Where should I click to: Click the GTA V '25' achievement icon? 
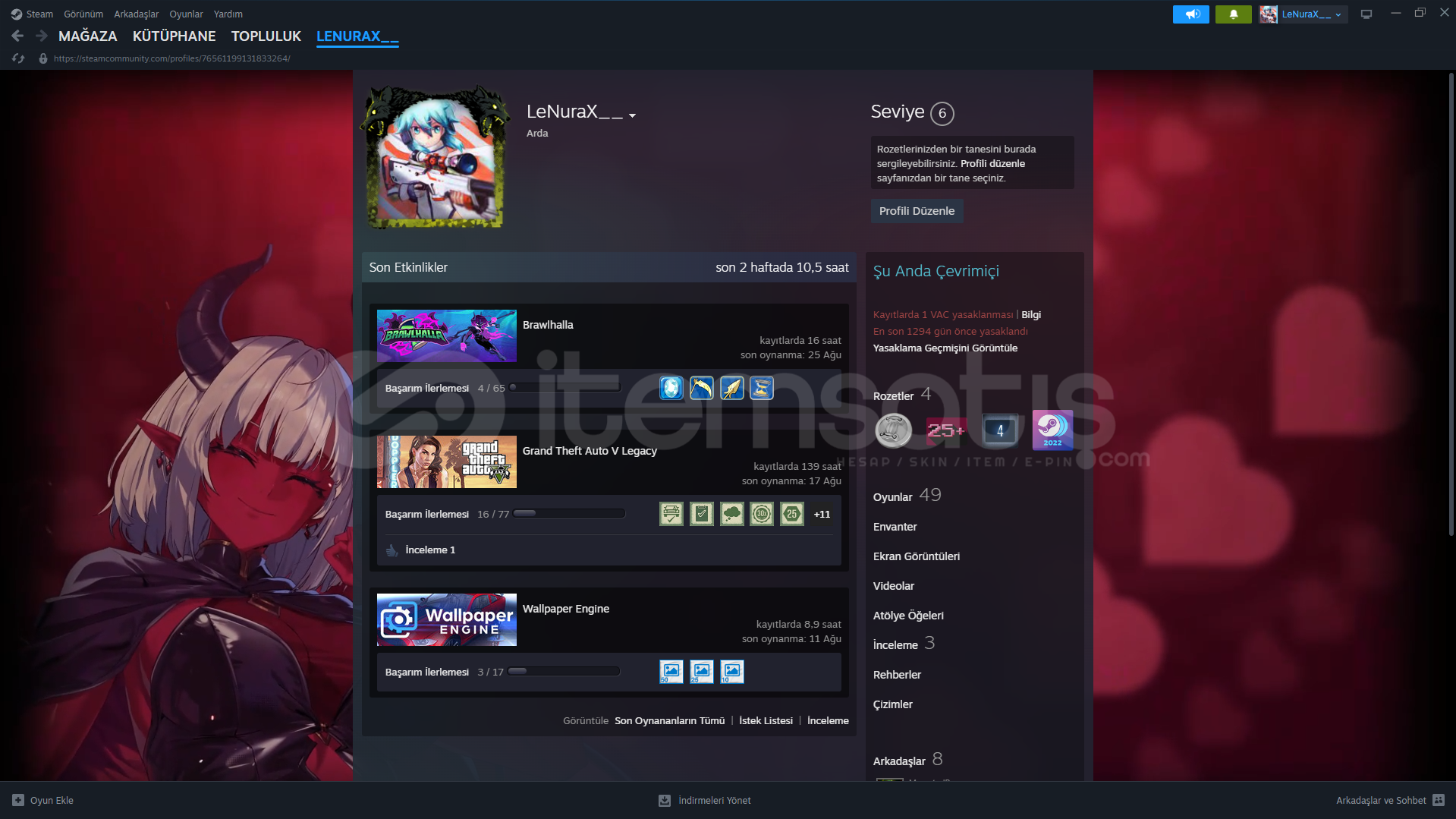[x=792, y=514]
